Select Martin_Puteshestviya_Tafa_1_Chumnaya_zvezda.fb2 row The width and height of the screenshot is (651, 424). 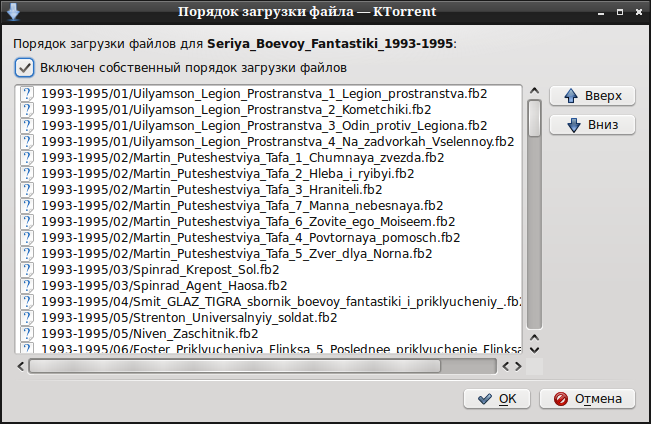click(269, 157)
